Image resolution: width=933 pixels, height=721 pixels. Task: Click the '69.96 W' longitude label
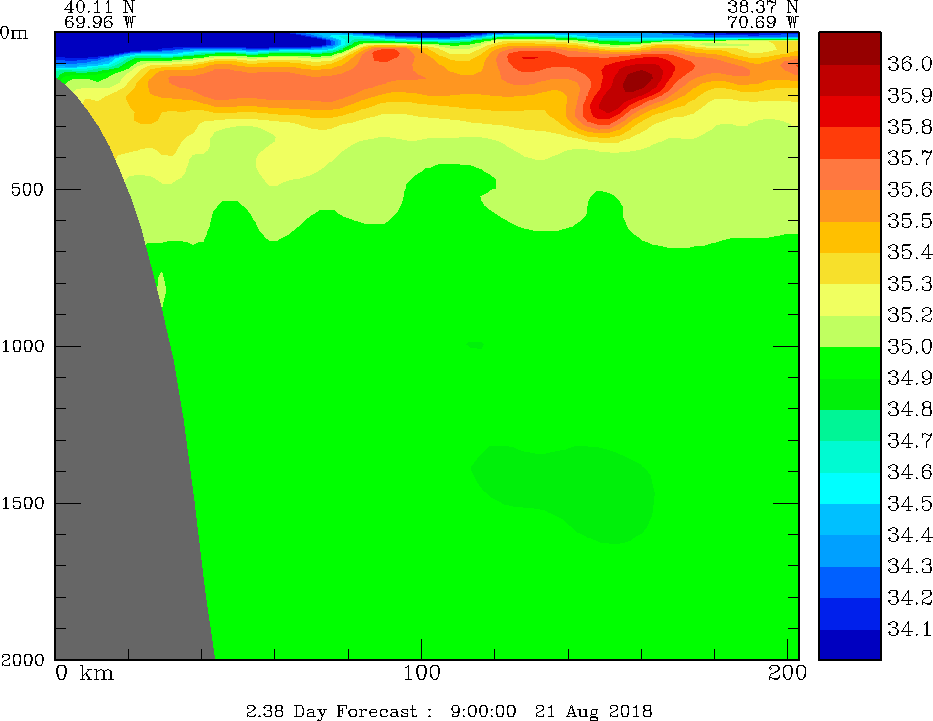pos(99,22)
